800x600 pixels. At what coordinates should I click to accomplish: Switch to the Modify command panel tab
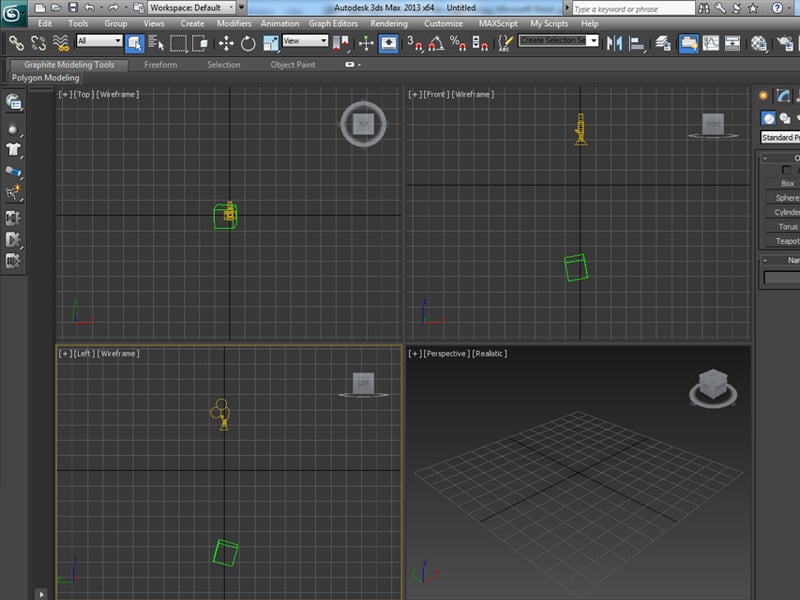click(x=783, y=95)
